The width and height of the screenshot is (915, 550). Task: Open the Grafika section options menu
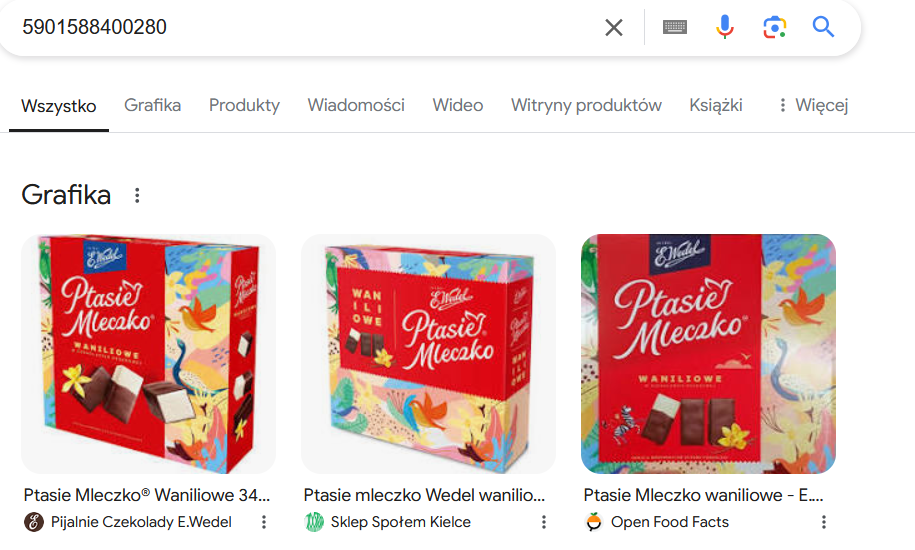click(x=138, y=195)
